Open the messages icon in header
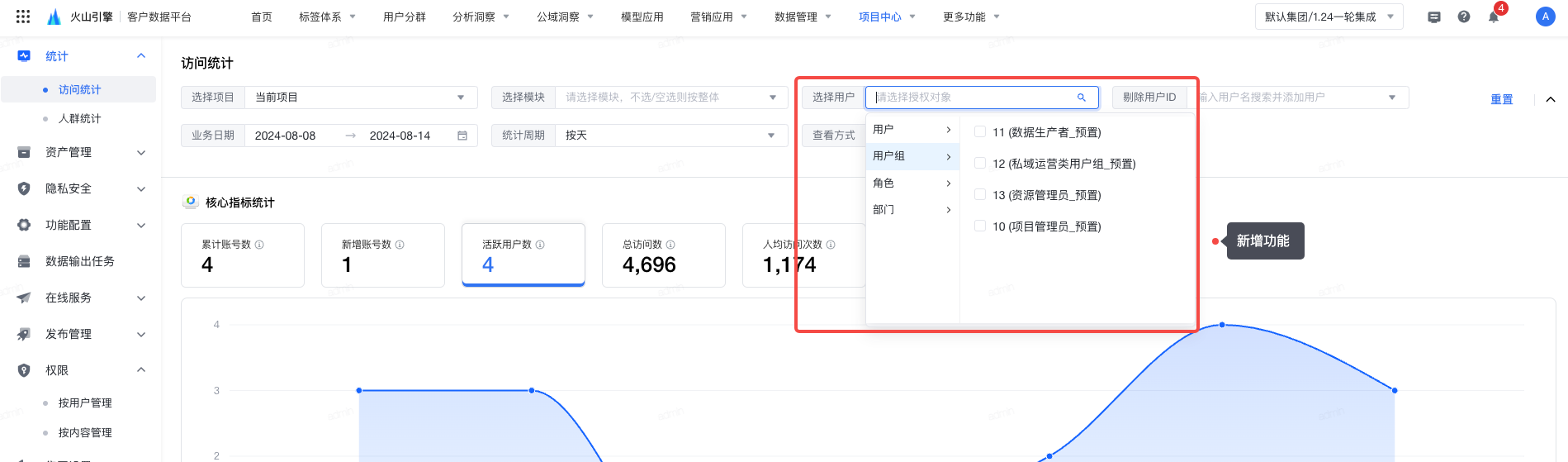 (x=1434, y=17)
